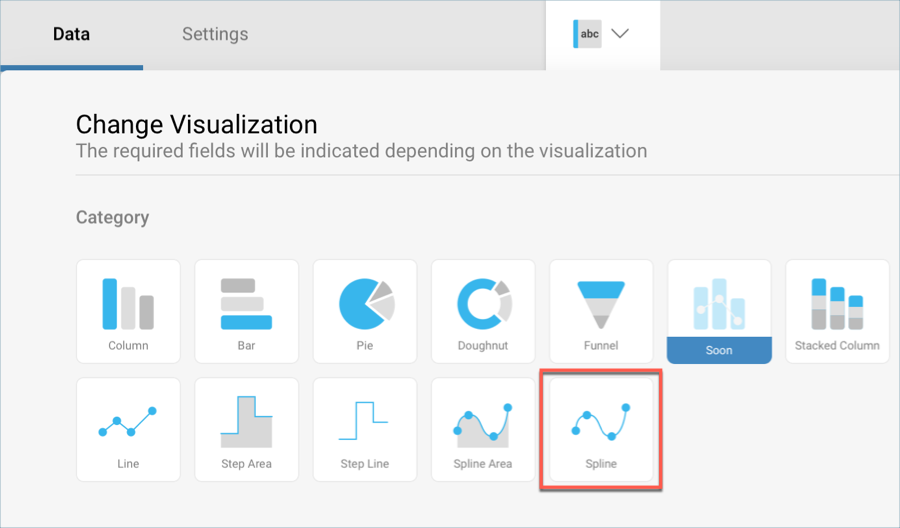Click the Change Visualization title
The width and height of the screenshot is (900, 528).
click(196, 125)
